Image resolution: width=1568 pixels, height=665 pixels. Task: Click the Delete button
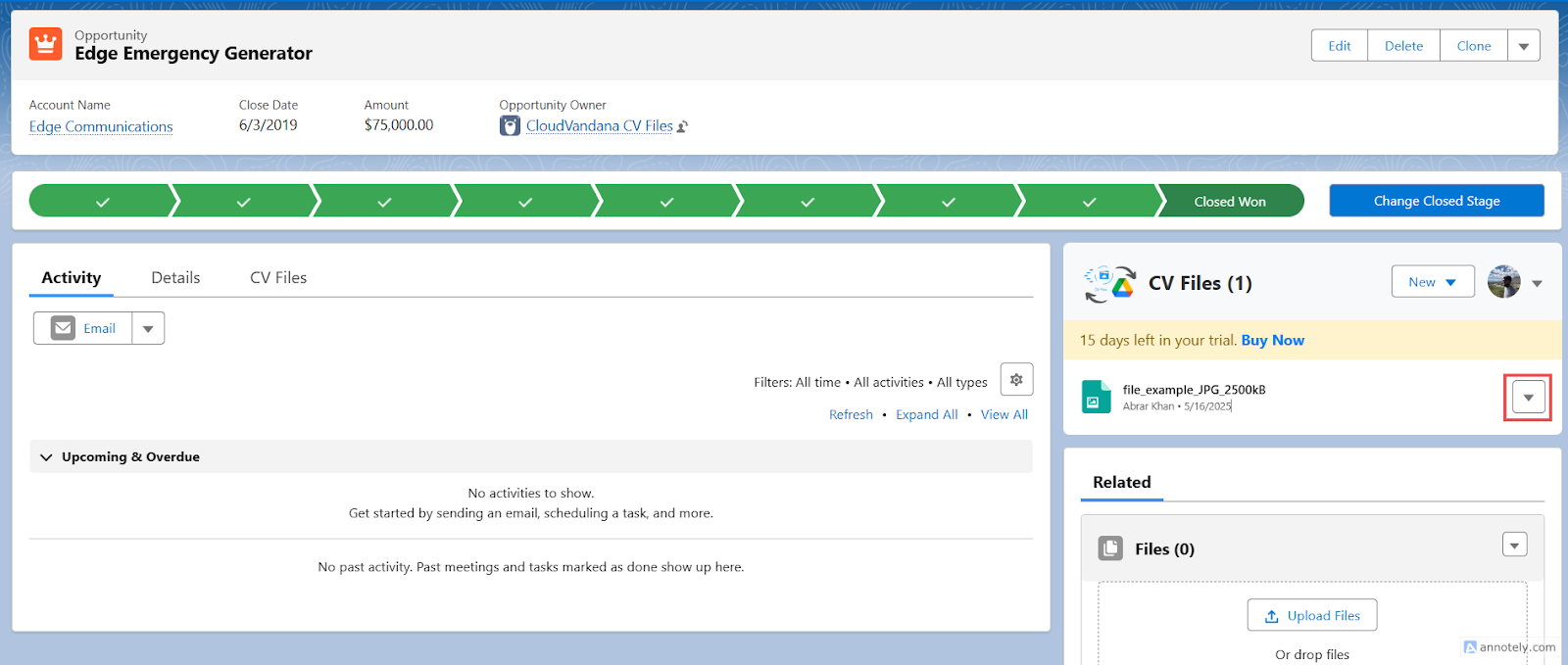click(1403, 46)
